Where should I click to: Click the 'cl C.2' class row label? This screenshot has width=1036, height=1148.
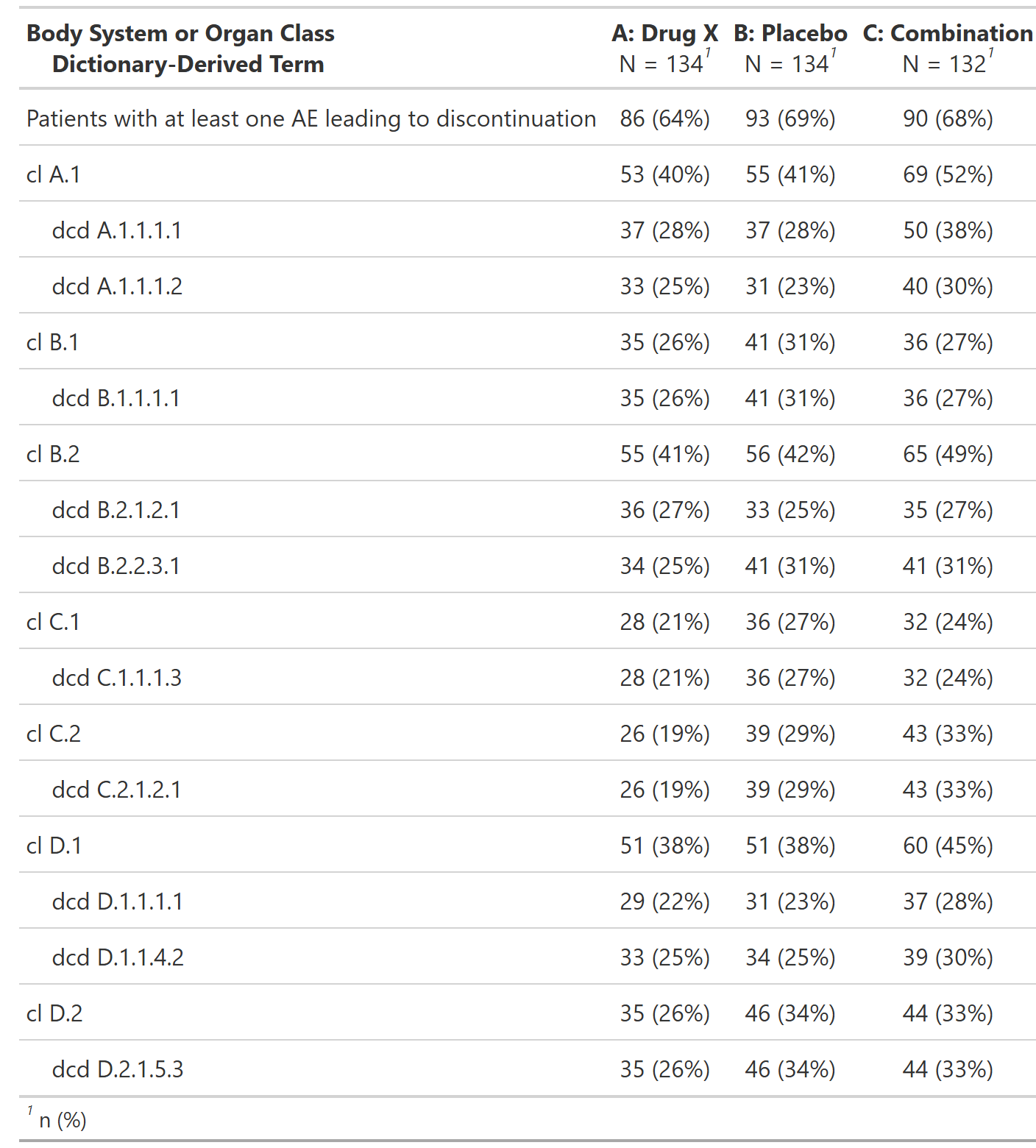(x=54, y=734)
